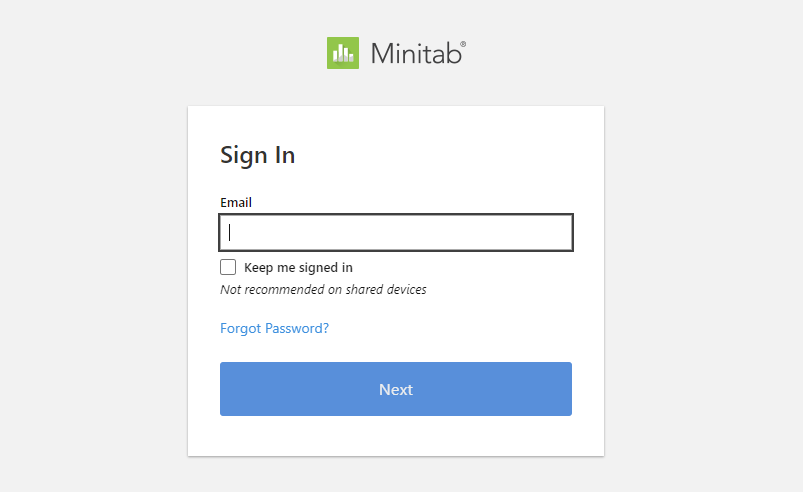
Task: Click the word "In" of the Sign In title
Action: click(284, 155)
